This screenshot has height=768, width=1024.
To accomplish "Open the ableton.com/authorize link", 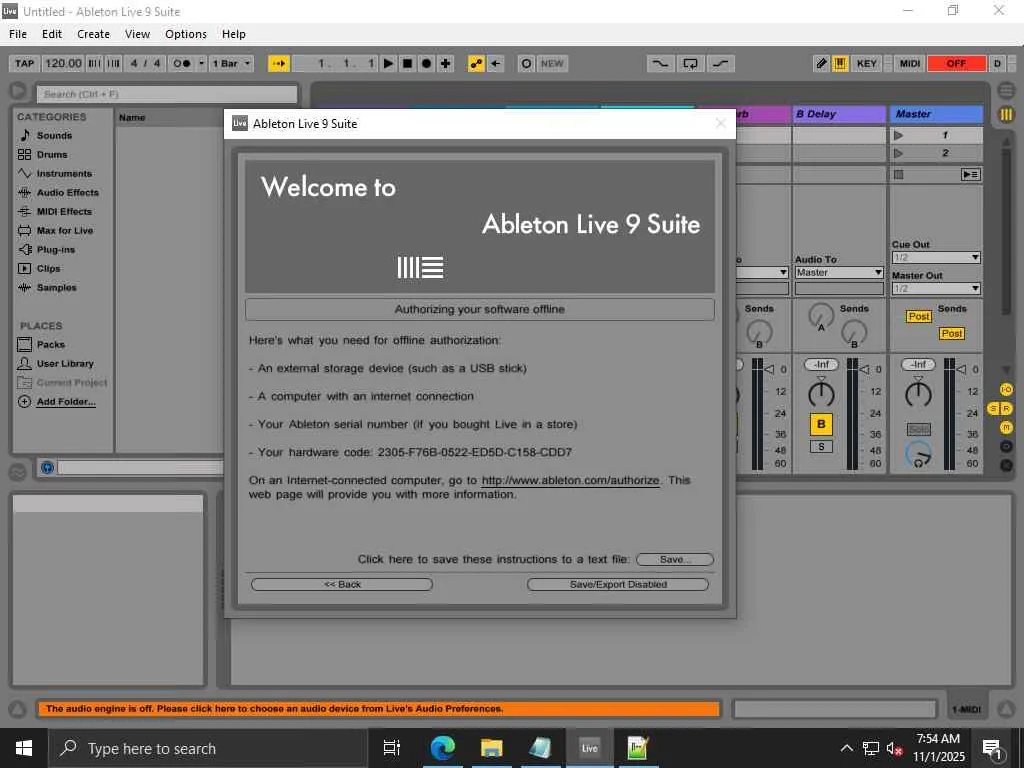I will tap(570, 480).
